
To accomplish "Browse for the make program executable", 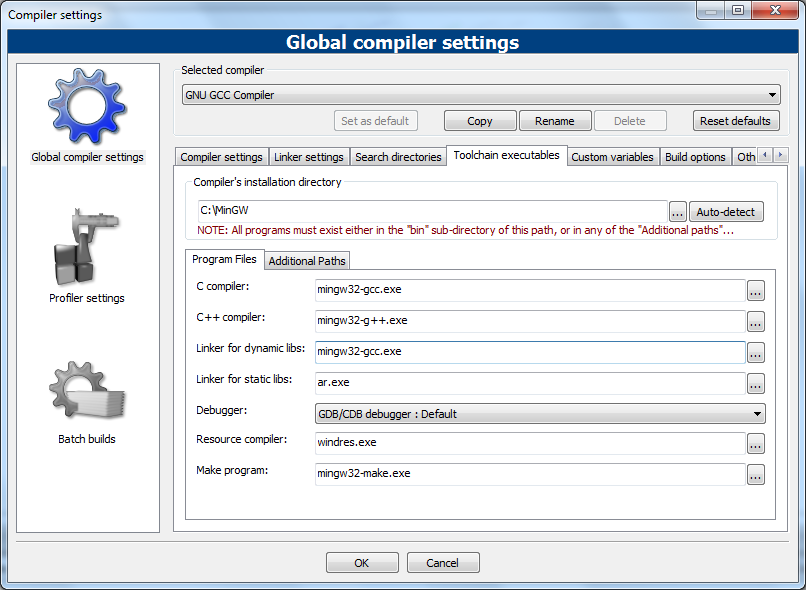I will (x=755, y=475).
